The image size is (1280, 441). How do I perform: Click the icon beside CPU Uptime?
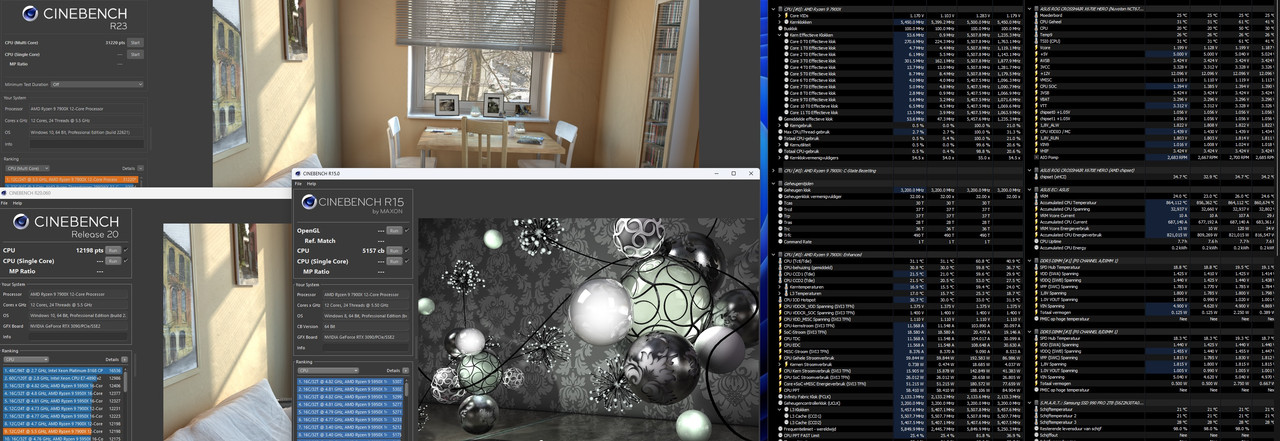[x=1035, y=242]
